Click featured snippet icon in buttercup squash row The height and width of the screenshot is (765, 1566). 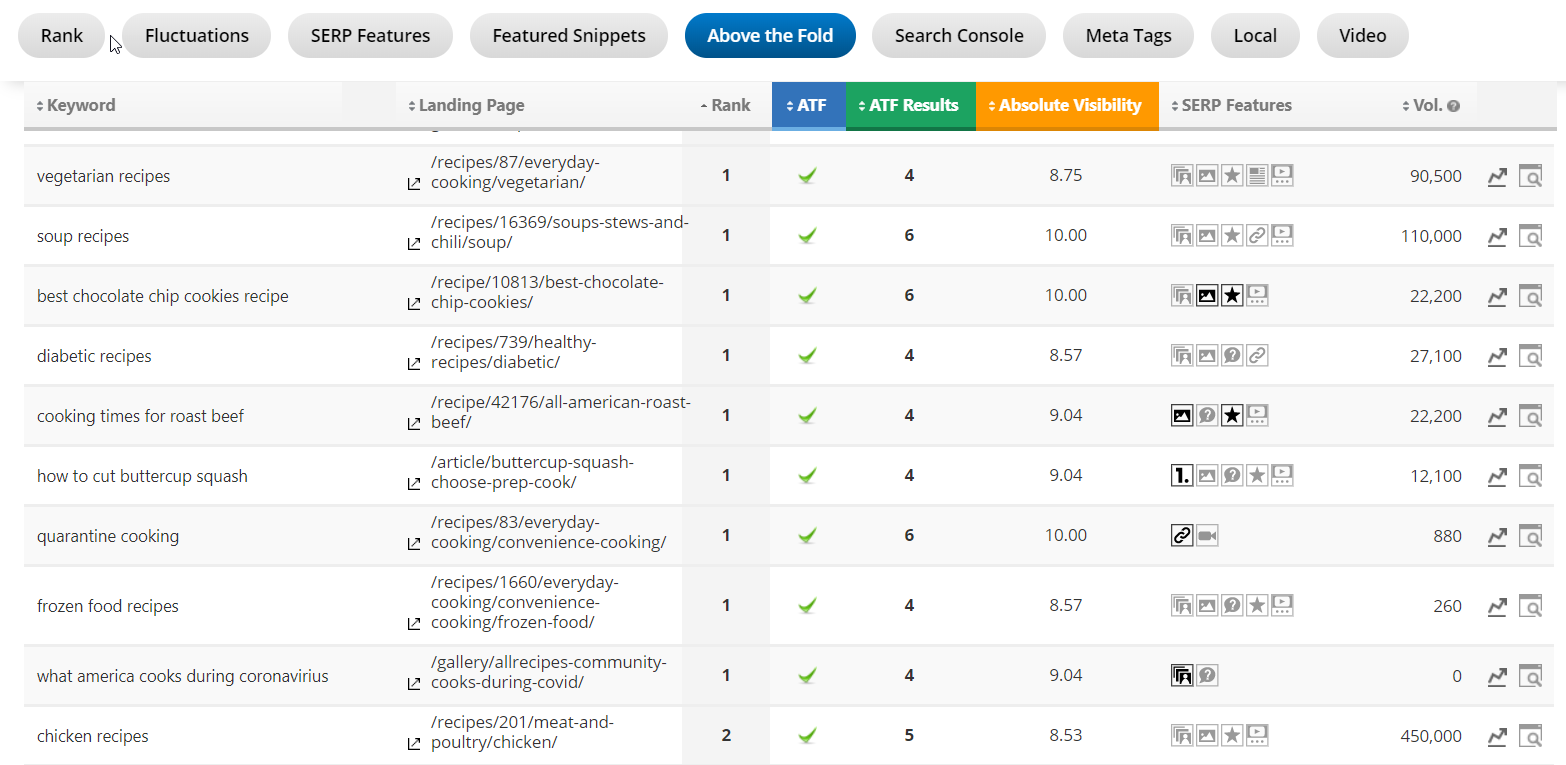[1182, 475]
